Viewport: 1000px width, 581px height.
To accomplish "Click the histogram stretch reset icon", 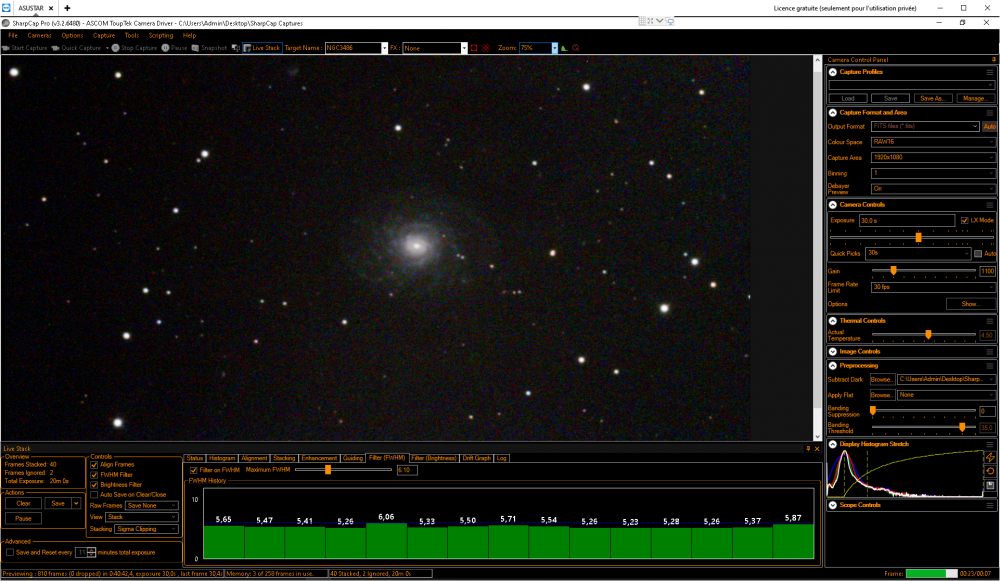I will [x=990, y=471].
